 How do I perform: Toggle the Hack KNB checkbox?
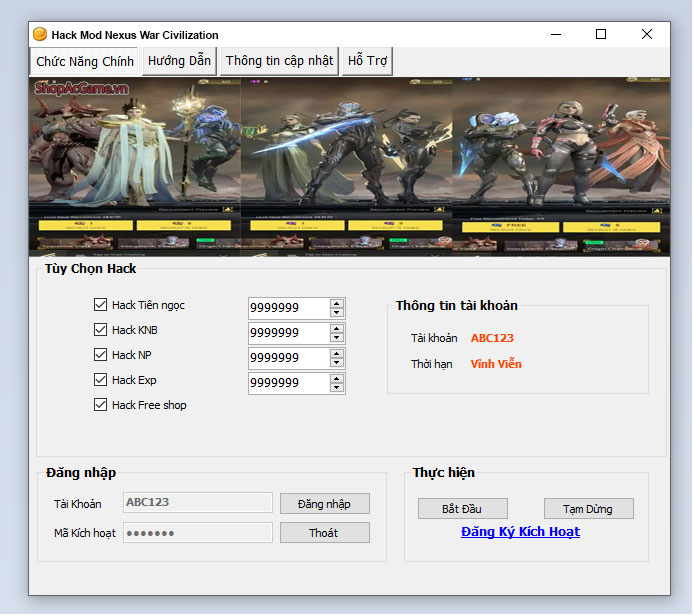[x=100, y=330]
